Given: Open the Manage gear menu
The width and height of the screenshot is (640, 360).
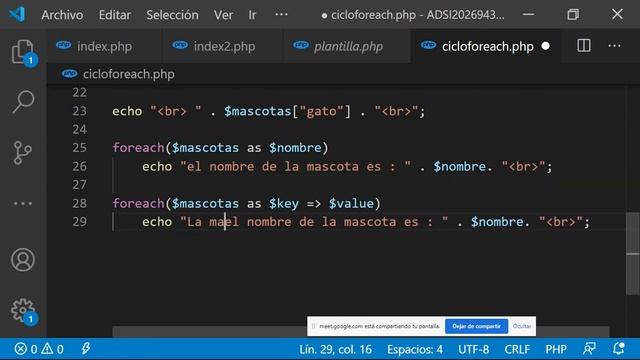Looking at the screenshot, I should click(23, 311).
